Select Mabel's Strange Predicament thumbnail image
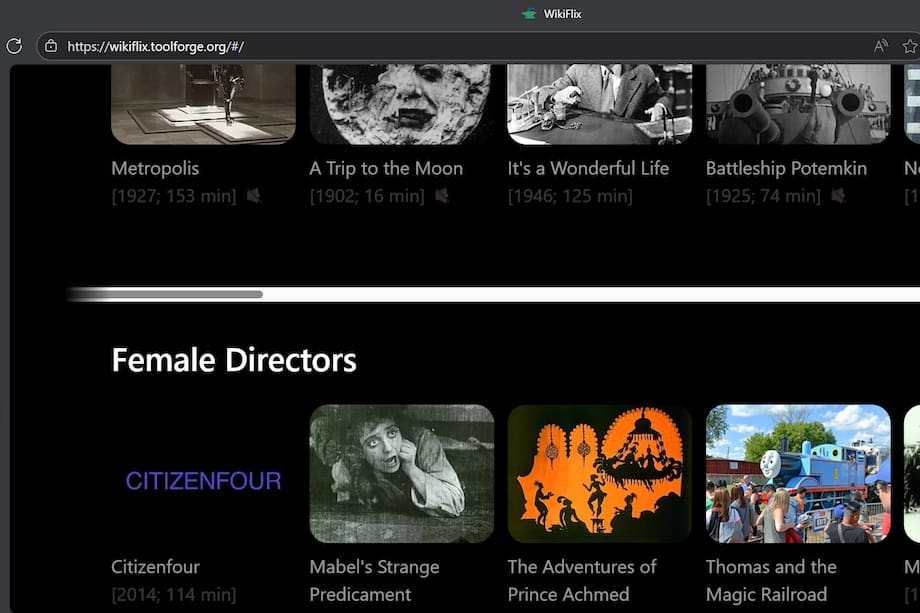The image size is (920, 613). [x=401, y=474]
